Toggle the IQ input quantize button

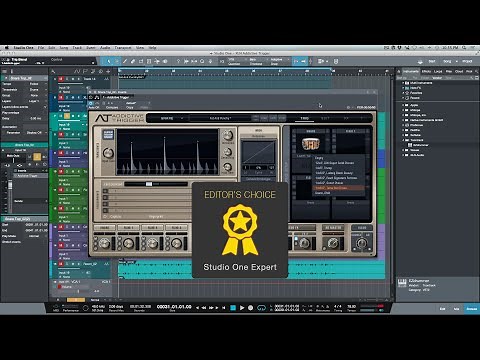(x=222, y=61)
